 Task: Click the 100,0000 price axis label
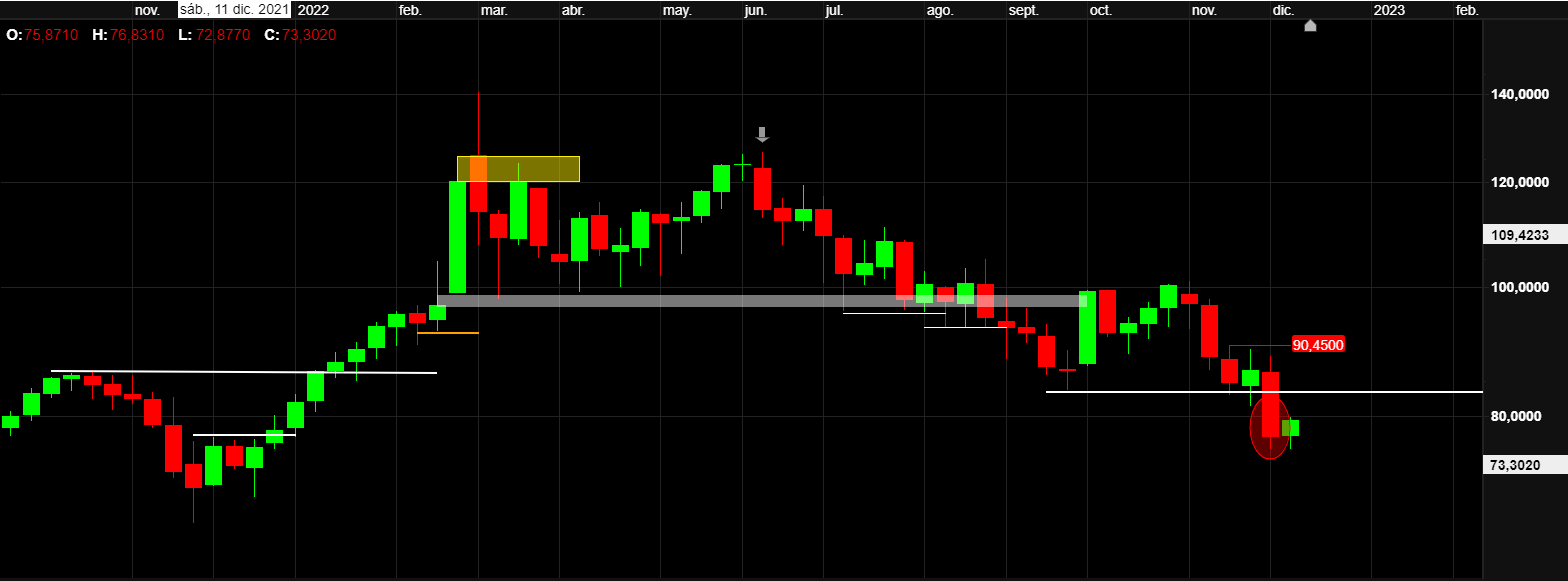pyautogui.click(x=1519, y=288)
